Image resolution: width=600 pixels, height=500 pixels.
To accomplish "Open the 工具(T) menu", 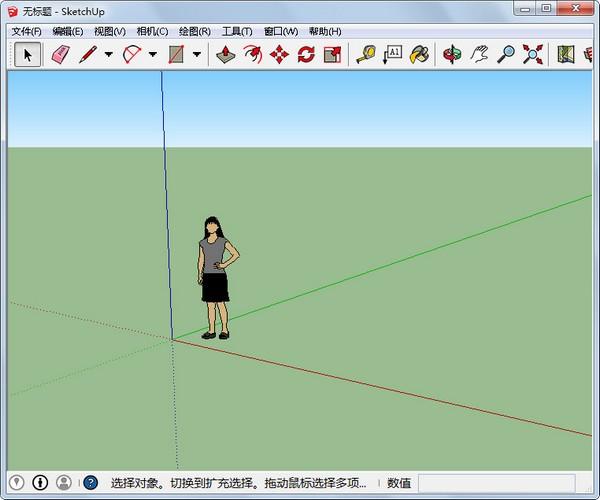I will pyautogui.click(x=237, y=31).
